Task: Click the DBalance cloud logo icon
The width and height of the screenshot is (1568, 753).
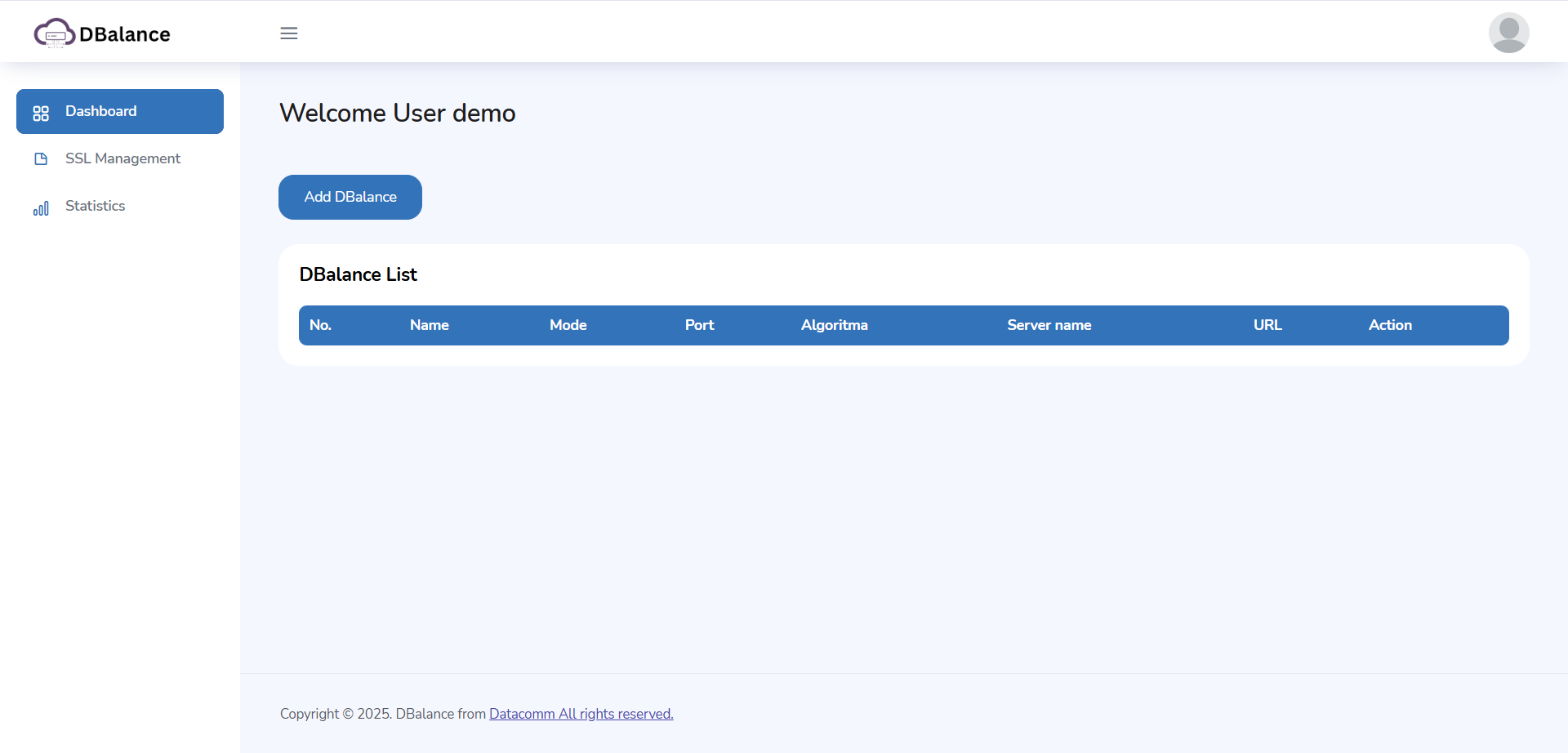Action: tap(54, 33)
